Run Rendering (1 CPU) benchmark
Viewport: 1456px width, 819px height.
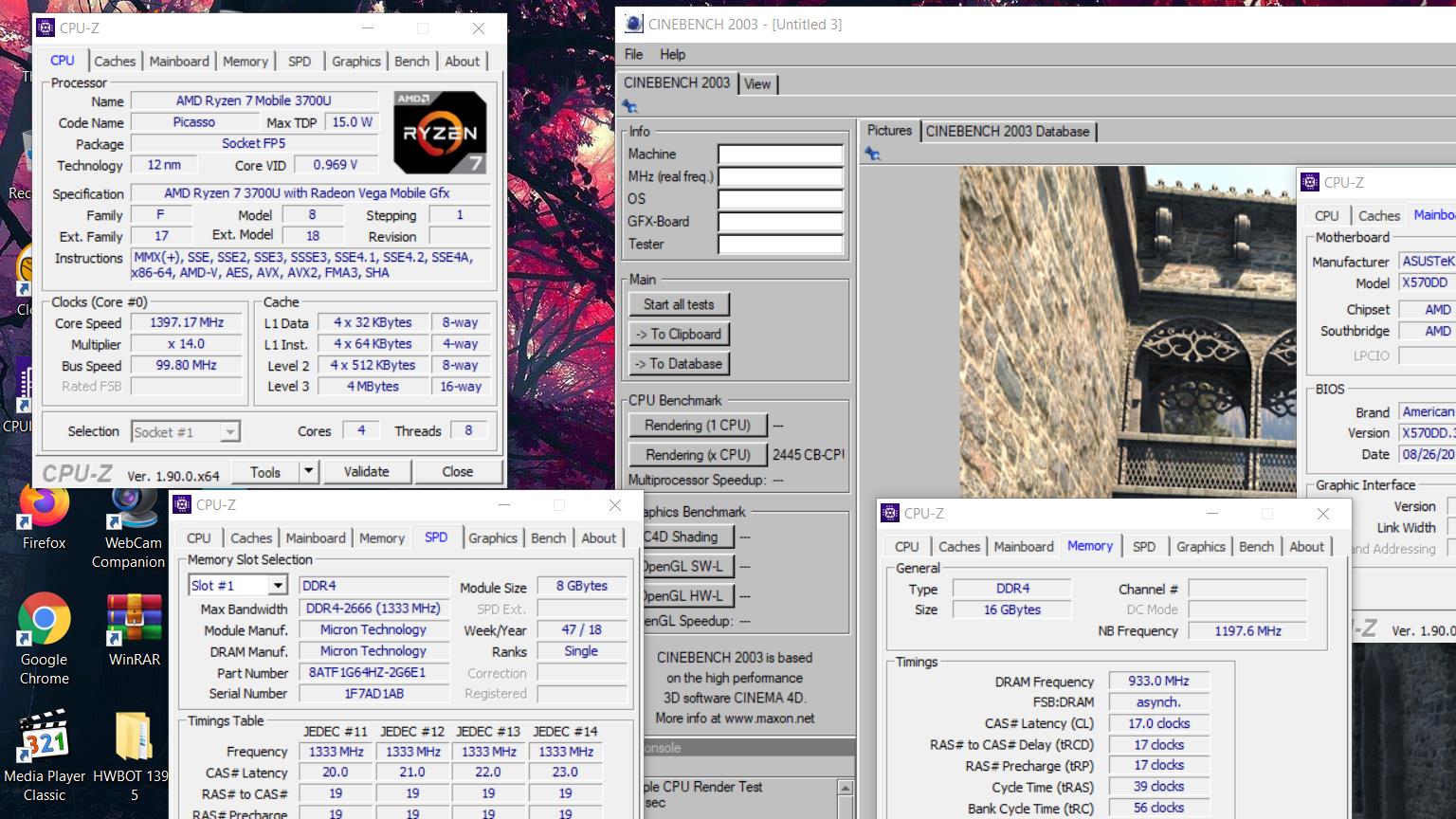698,426
